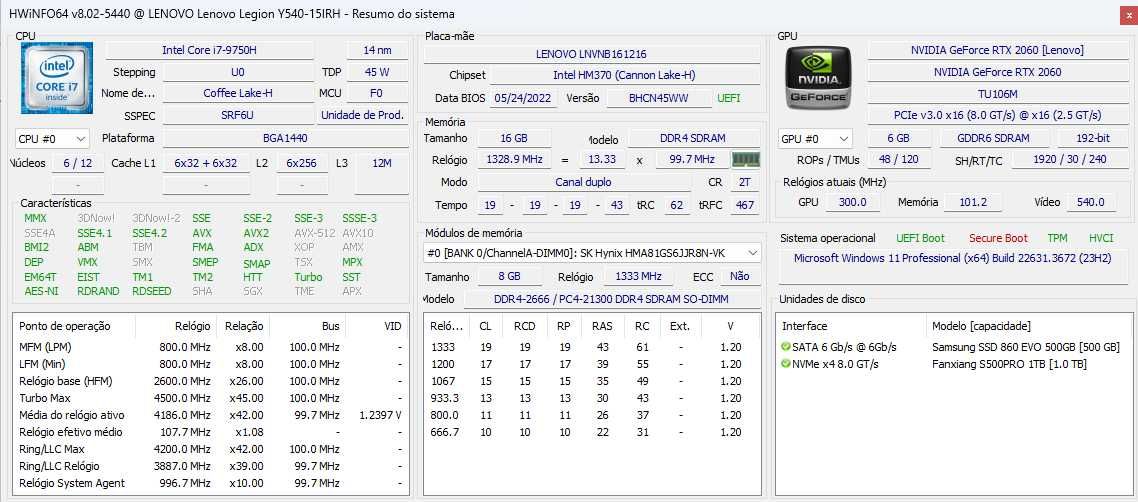Select the Ring/LLC Max row
Screen dimensions: 1138x502
point(210,449)
